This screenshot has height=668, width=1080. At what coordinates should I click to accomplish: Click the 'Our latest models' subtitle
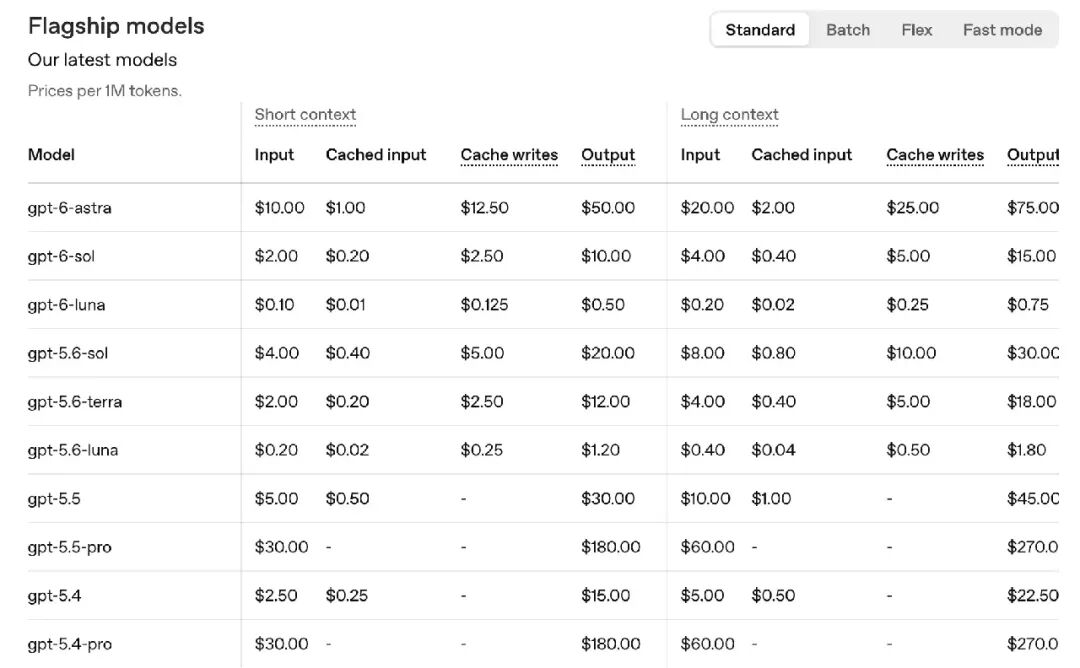pos(102,60)
